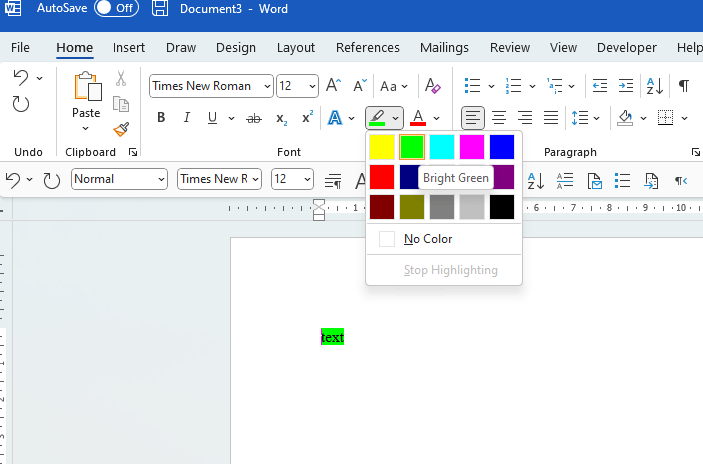The height and width of the screenshot is (464, 703).
Task: Switch to the Design tab
Action: click(x=236, y=48)
